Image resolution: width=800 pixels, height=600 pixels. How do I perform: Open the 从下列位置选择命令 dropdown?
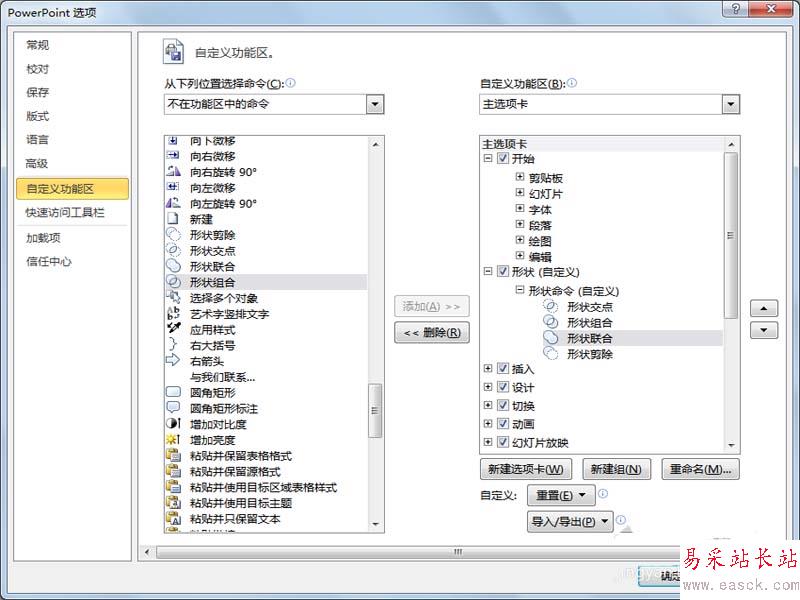(x=375, y=104)
